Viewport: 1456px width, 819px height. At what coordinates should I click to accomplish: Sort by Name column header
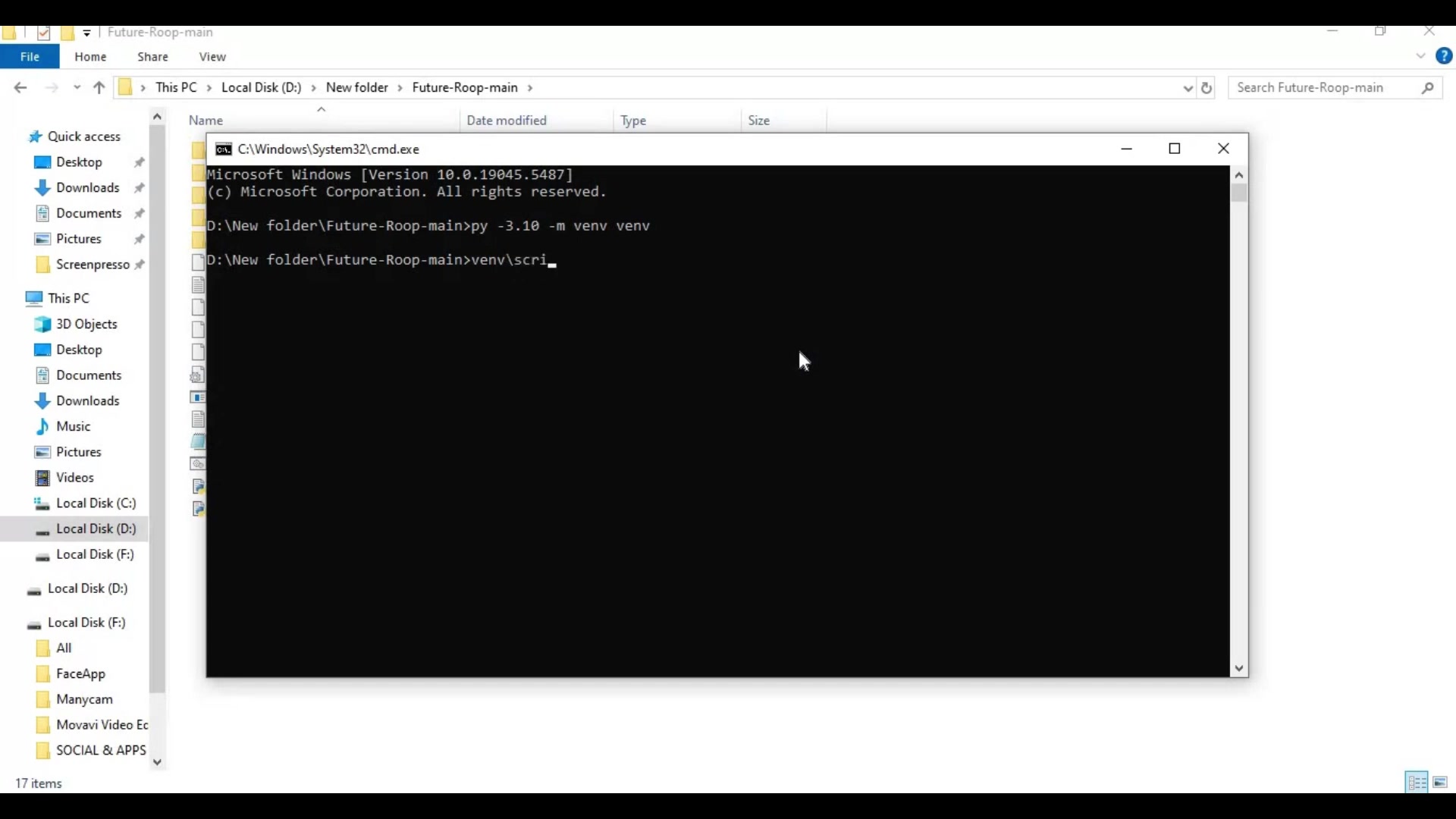[x=206, y=121]
